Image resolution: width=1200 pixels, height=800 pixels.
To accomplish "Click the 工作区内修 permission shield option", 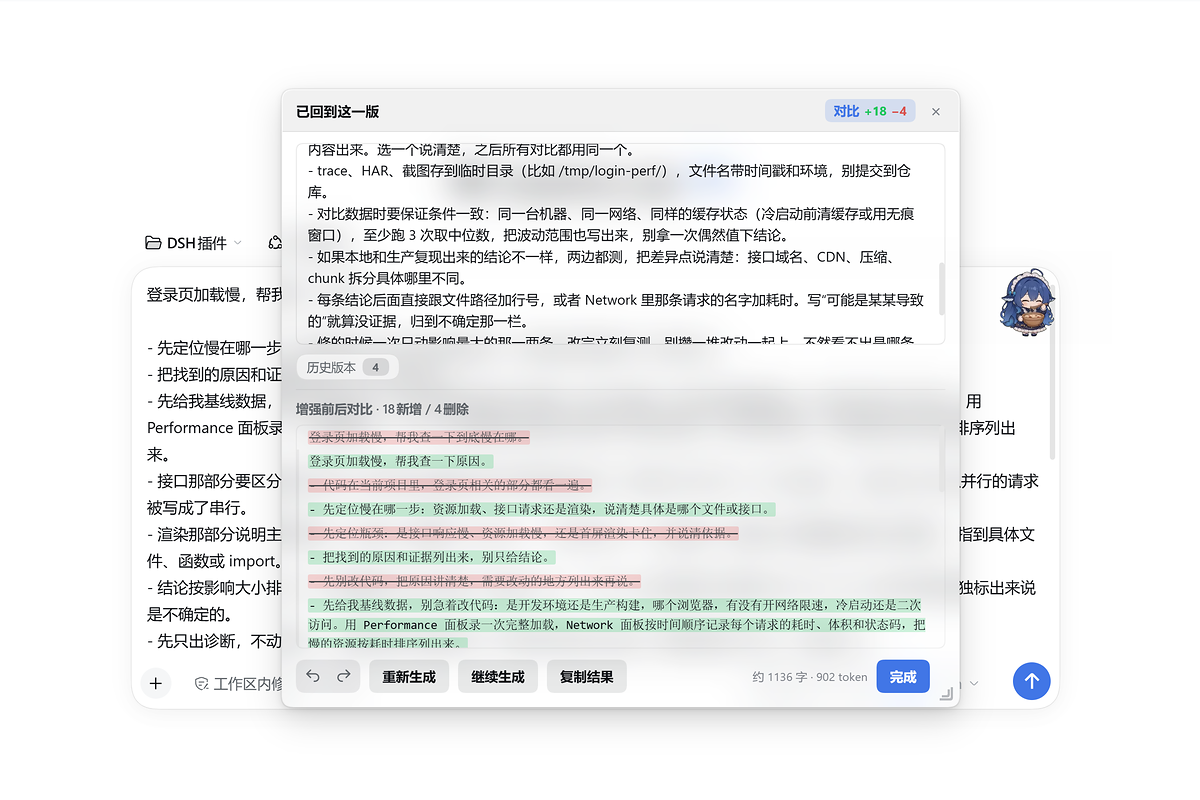I will coord(238,684).
